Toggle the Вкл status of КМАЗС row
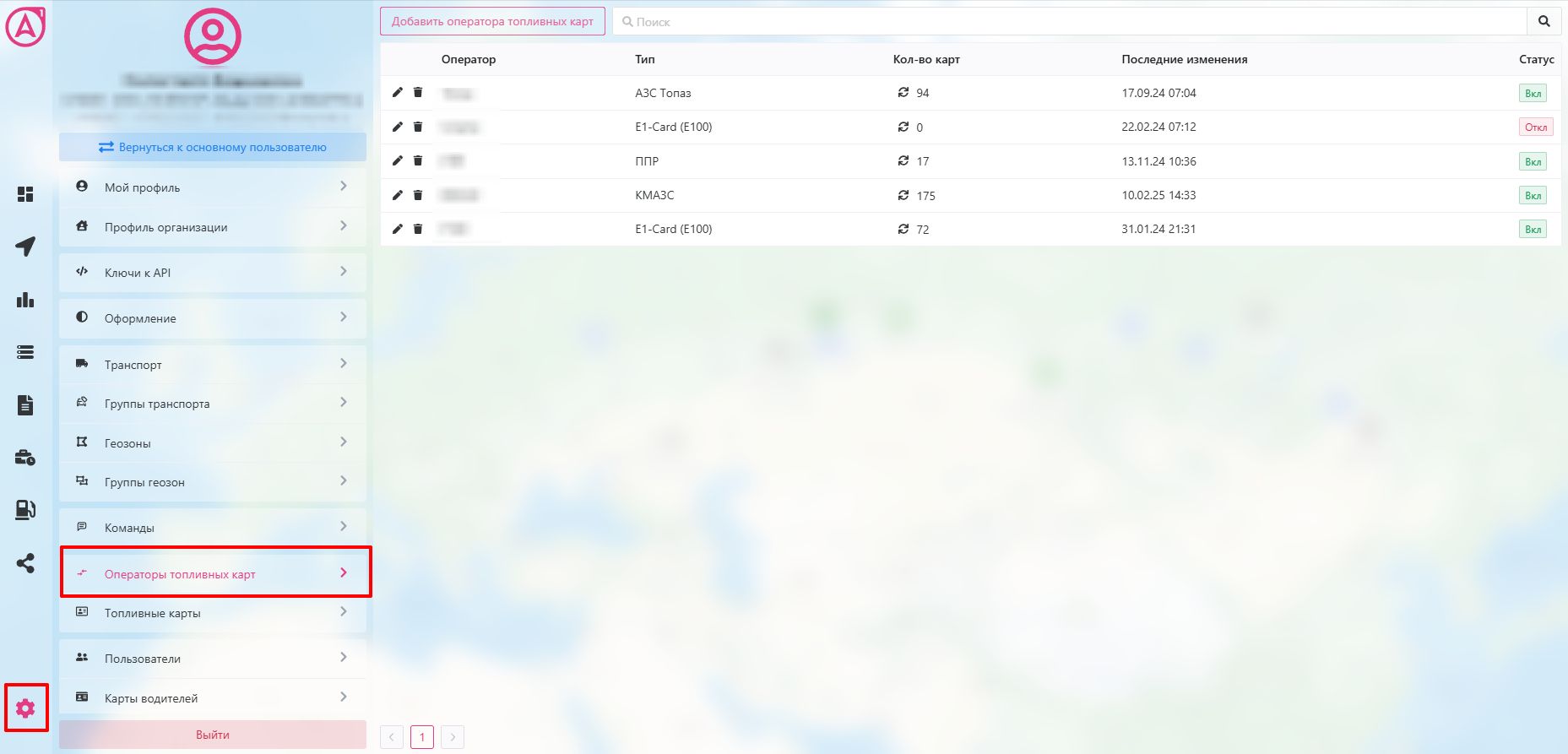This screenshot has width=1568, height=754. (1533, 195)
